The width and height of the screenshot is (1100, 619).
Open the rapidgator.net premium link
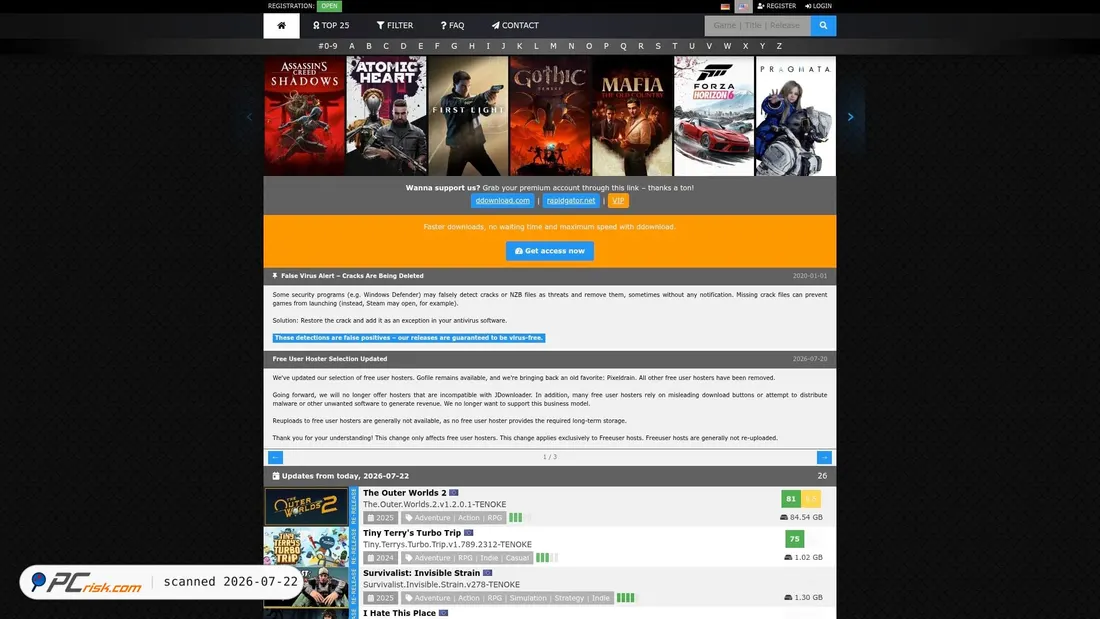[x=571, y=201]
